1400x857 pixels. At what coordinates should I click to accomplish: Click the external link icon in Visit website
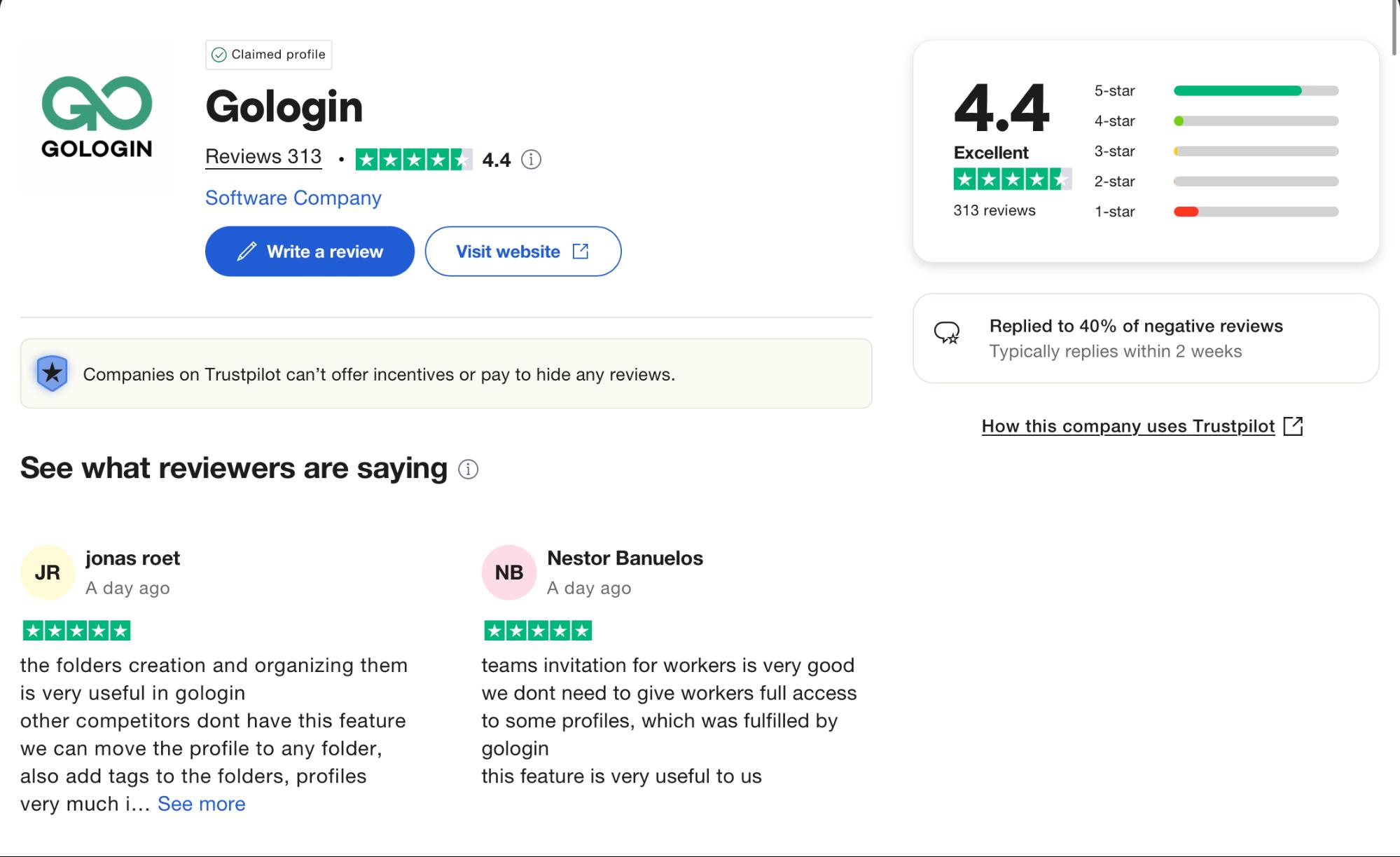tap(581, 251)
